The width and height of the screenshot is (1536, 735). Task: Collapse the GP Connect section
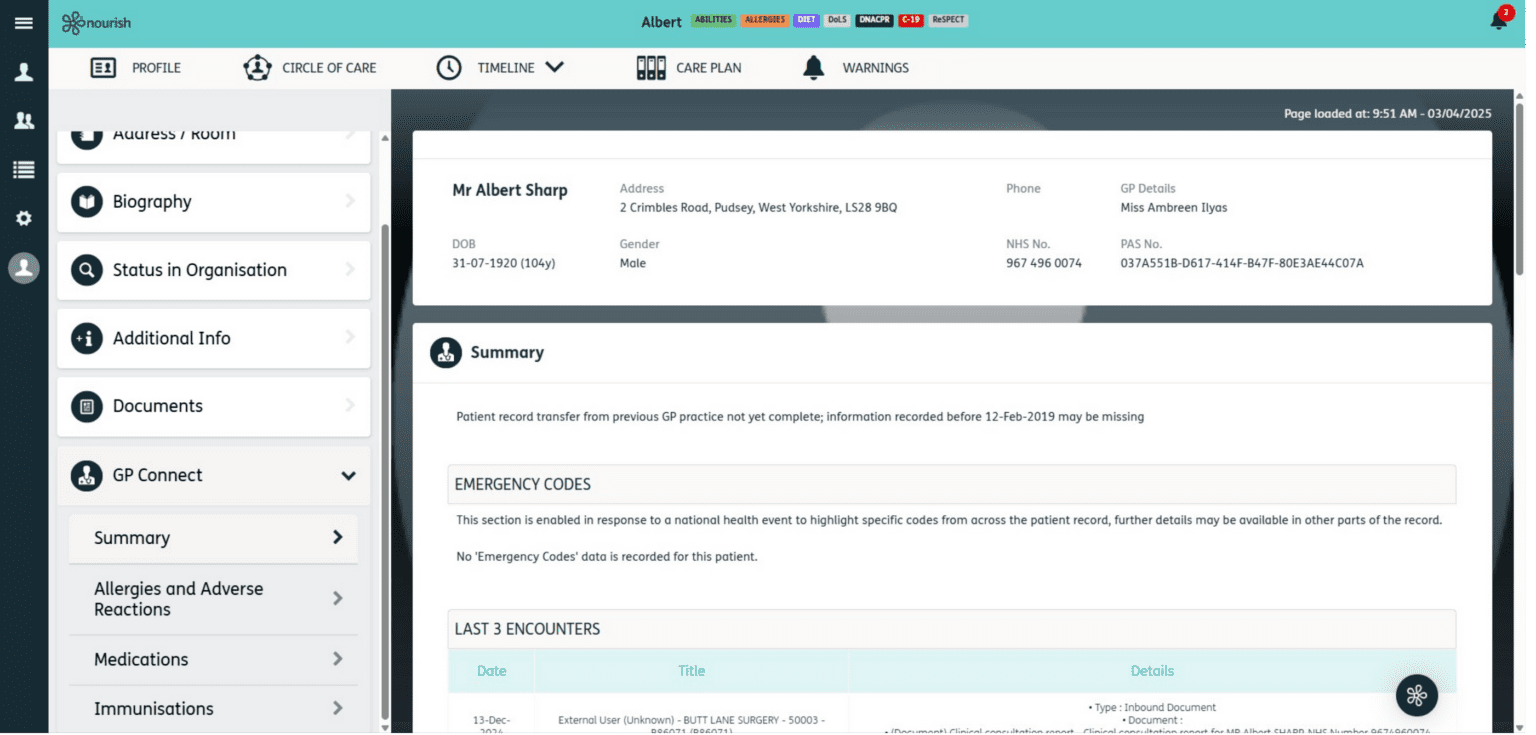[x=347, y=476]
